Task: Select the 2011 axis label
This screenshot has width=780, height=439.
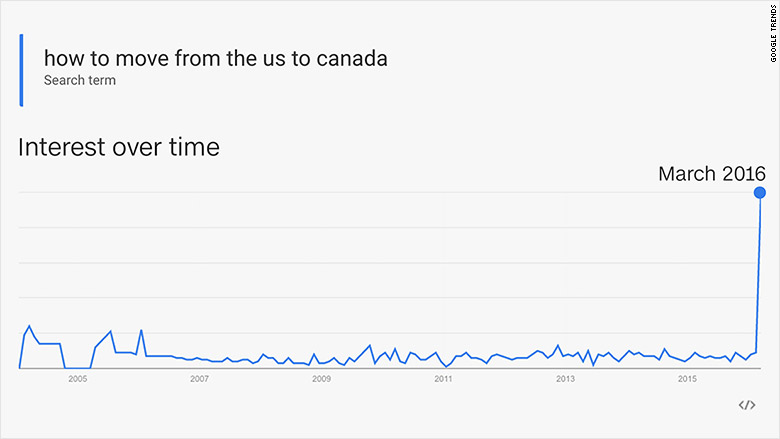Action: [x=443, y=379]
